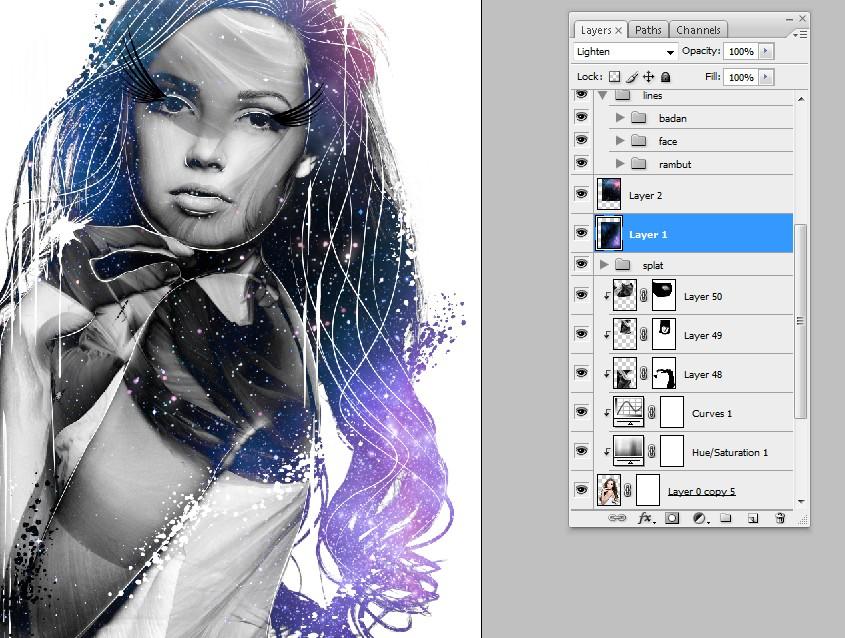Click the layers list scrollbar down arrow
The width and height of the screenshot is (845, 638).
(801, 501)
